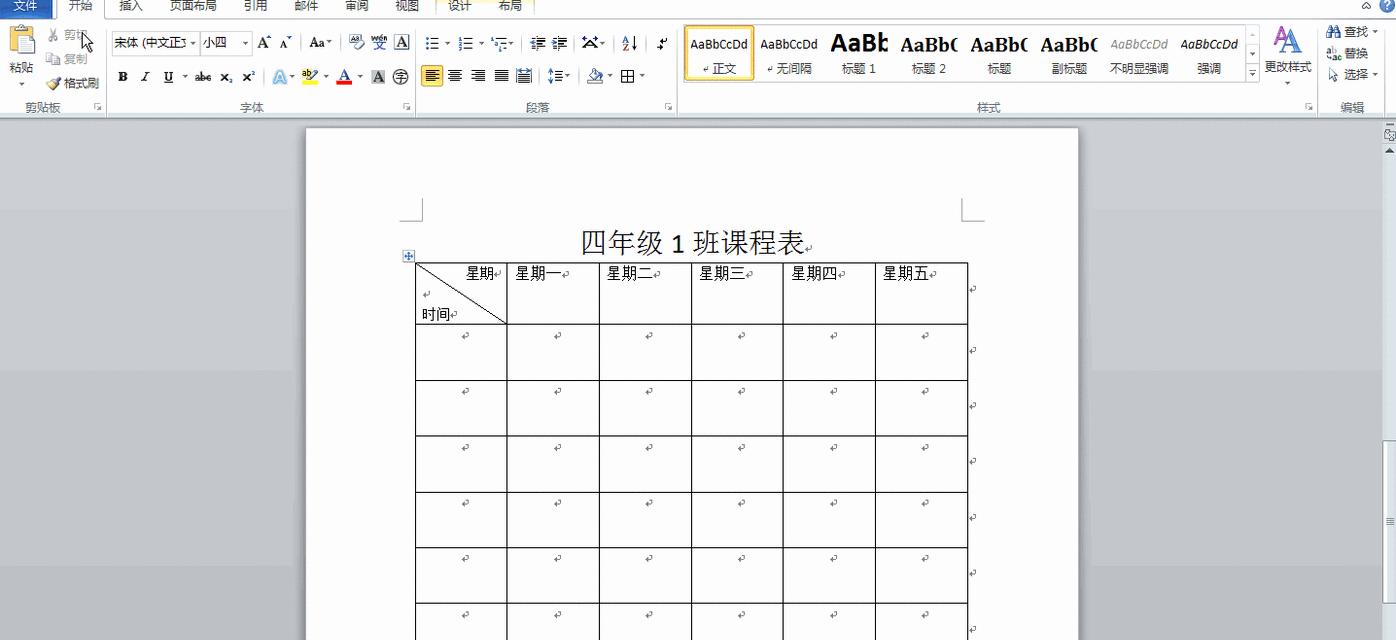This screenshot has height=640, width=1396.
Task: Open the 段落 paragraph dialog launcher
Action: (668, 106)
